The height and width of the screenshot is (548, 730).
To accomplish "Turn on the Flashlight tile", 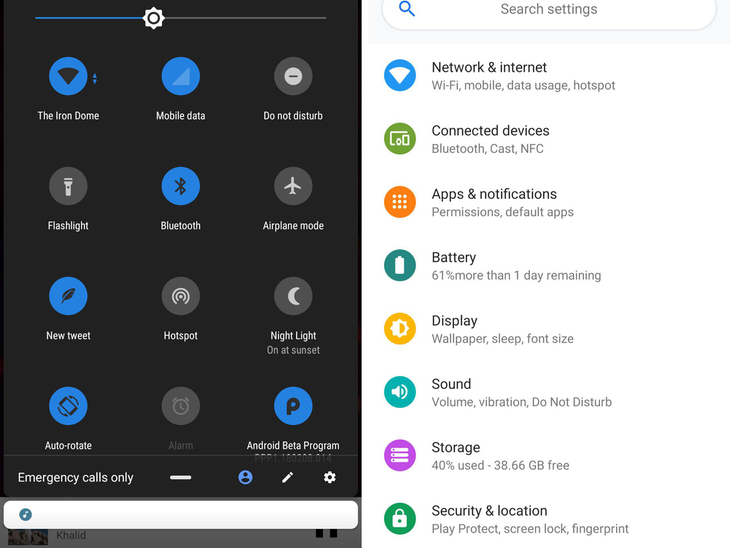I will (68, 186).
